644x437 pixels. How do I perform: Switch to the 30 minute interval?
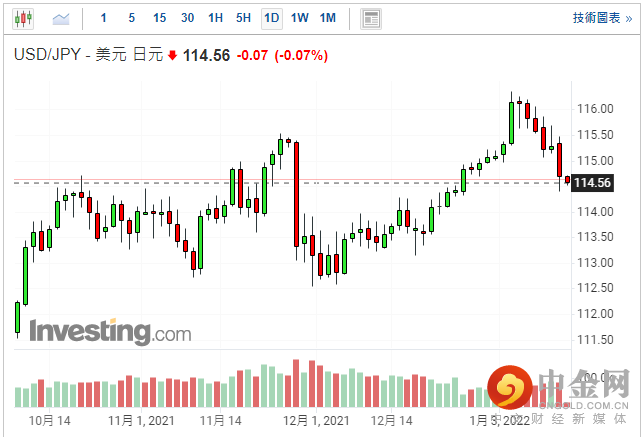click(x=187, y=18)
